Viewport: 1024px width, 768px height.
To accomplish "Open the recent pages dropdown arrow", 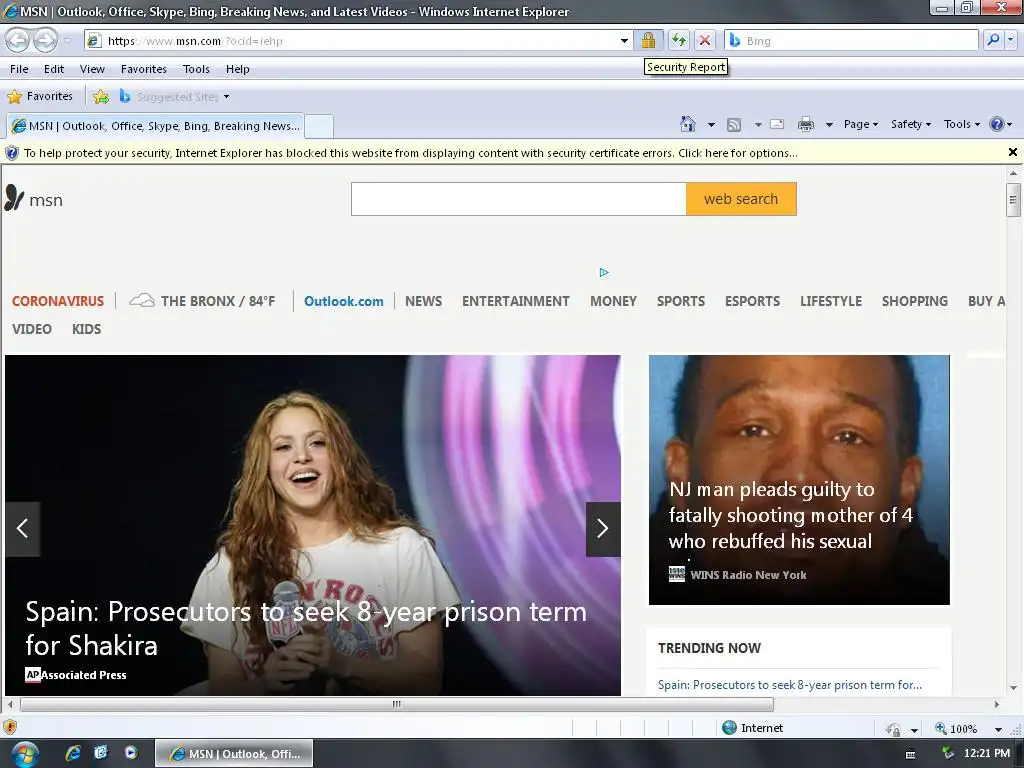I will [x=67, y=40].
